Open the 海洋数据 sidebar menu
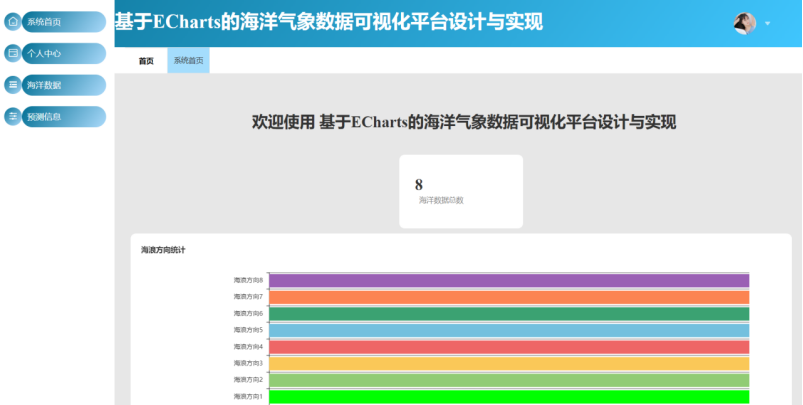Screen dimensions: 803x405 click(x=64, y=85)
